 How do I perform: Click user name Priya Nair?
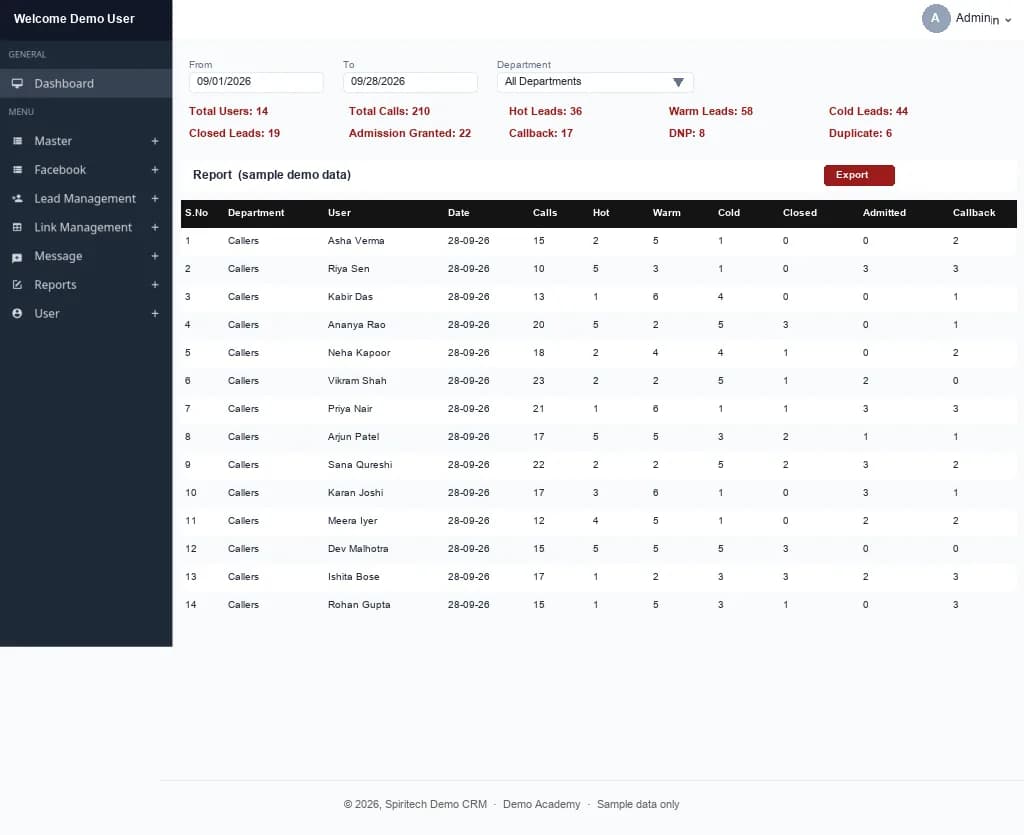pyautogui.click(x=350, y=409)
